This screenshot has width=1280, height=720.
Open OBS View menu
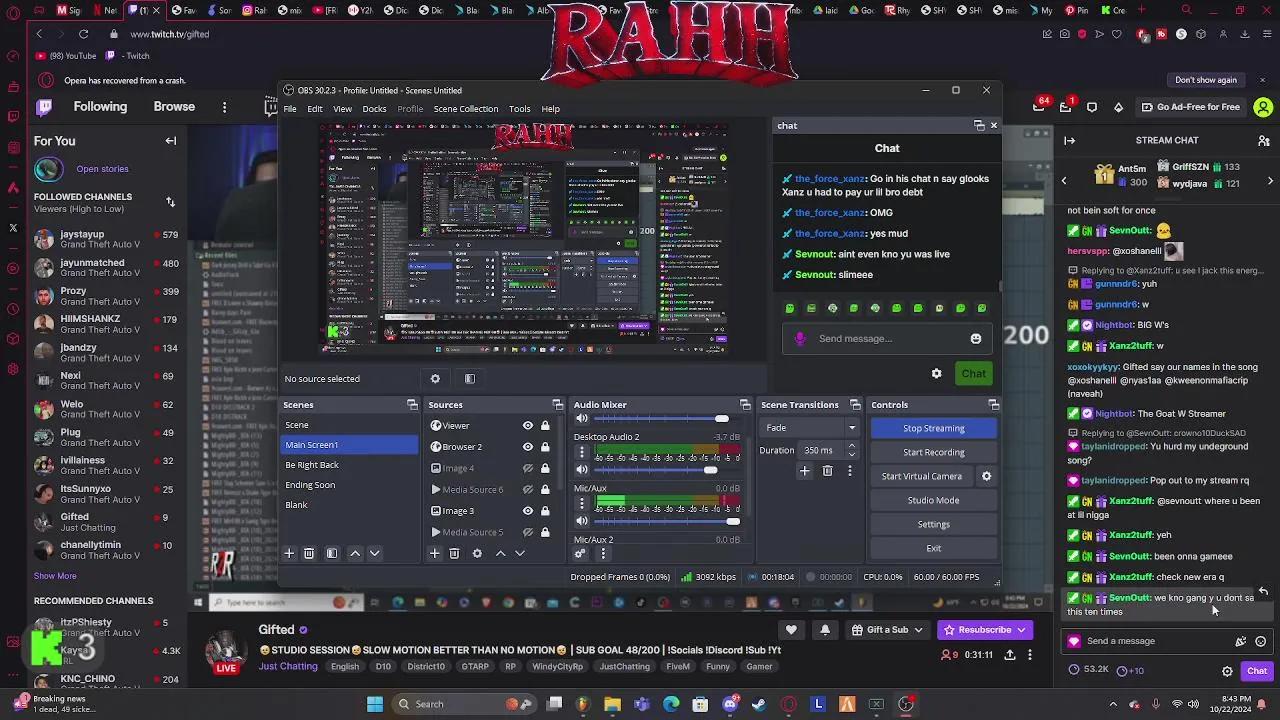(x=342, y=109)
